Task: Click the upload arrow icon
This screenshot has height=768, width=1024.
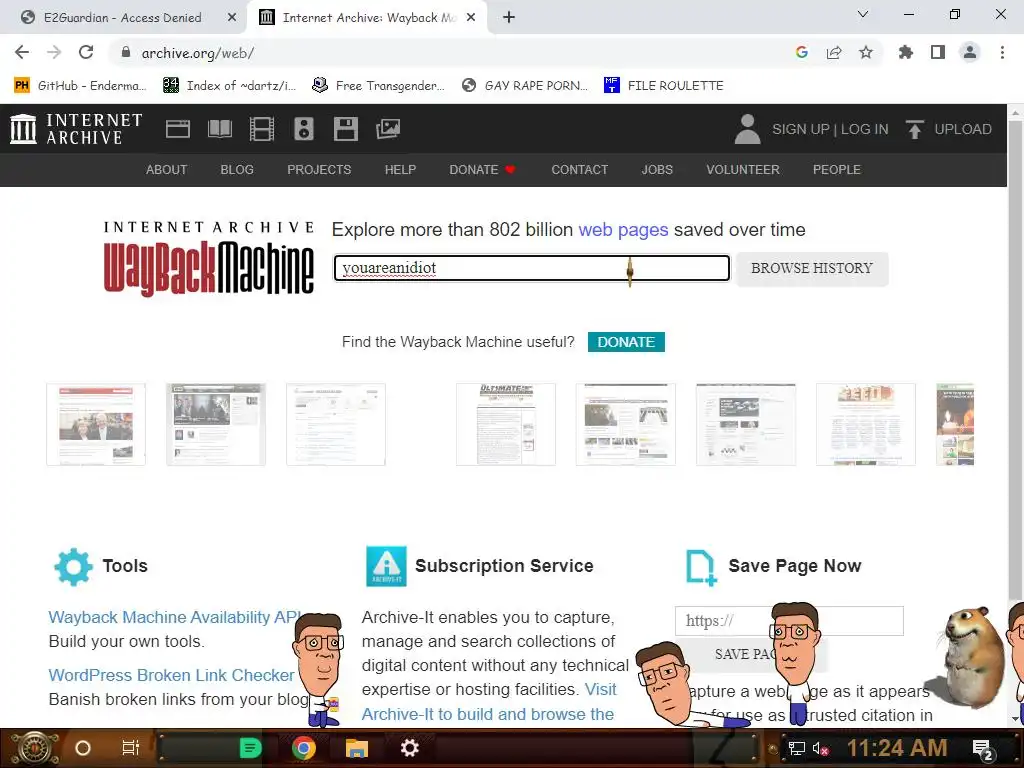Action: point(914,129)
